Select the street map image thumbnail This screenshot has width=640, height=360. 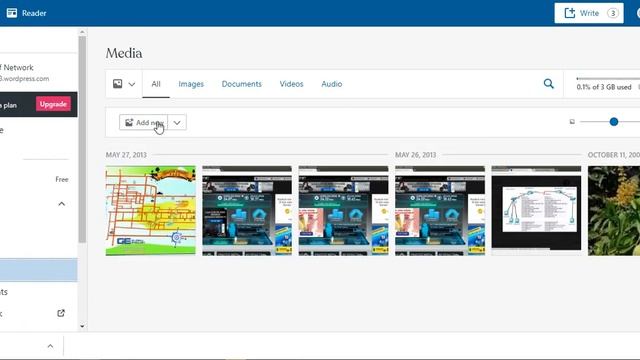pyautogui.click(x=151, y=211)
